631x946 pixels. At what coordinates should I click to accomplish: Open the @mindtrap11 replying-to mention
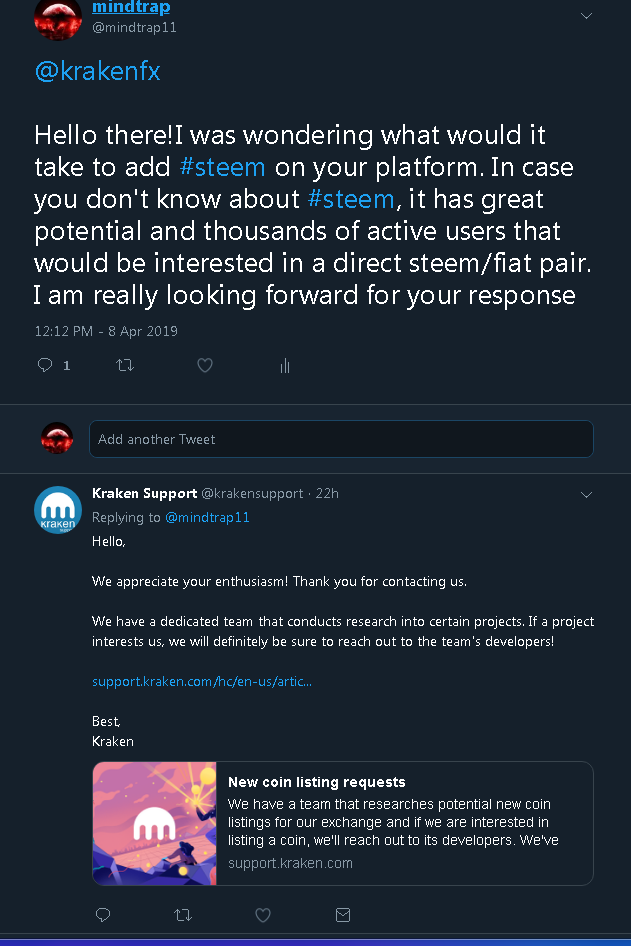[x=207, y=518]
